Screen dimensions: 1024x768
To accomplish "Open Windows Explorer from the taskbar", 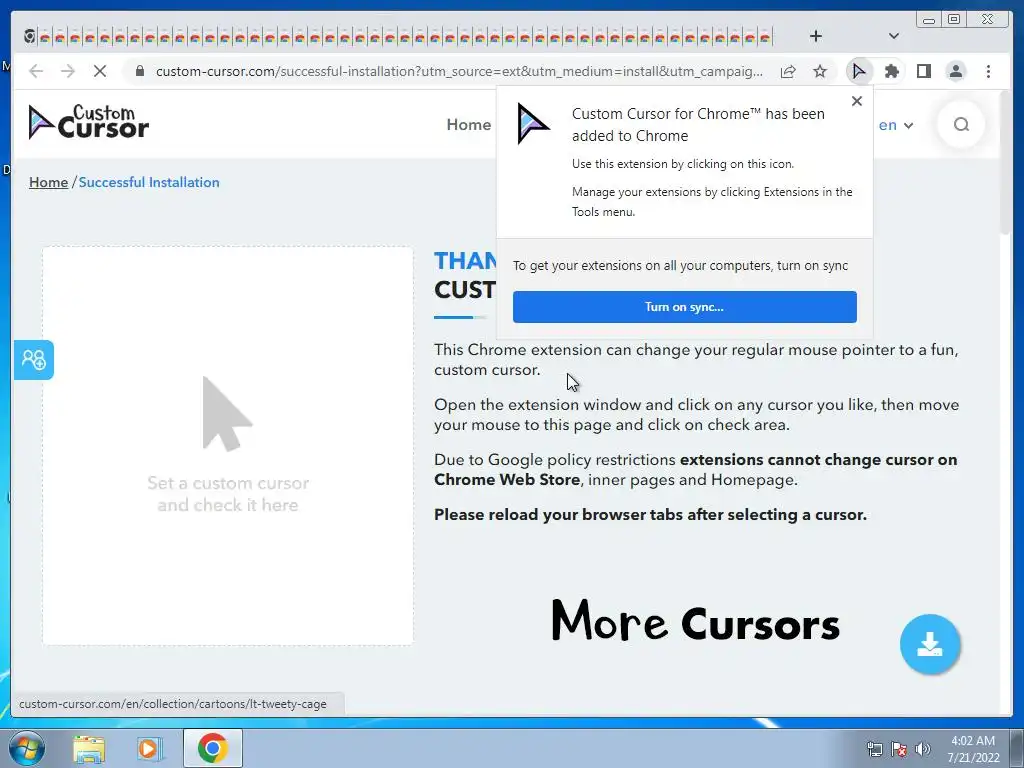I will pyautogui.click(x=89, y=748).
